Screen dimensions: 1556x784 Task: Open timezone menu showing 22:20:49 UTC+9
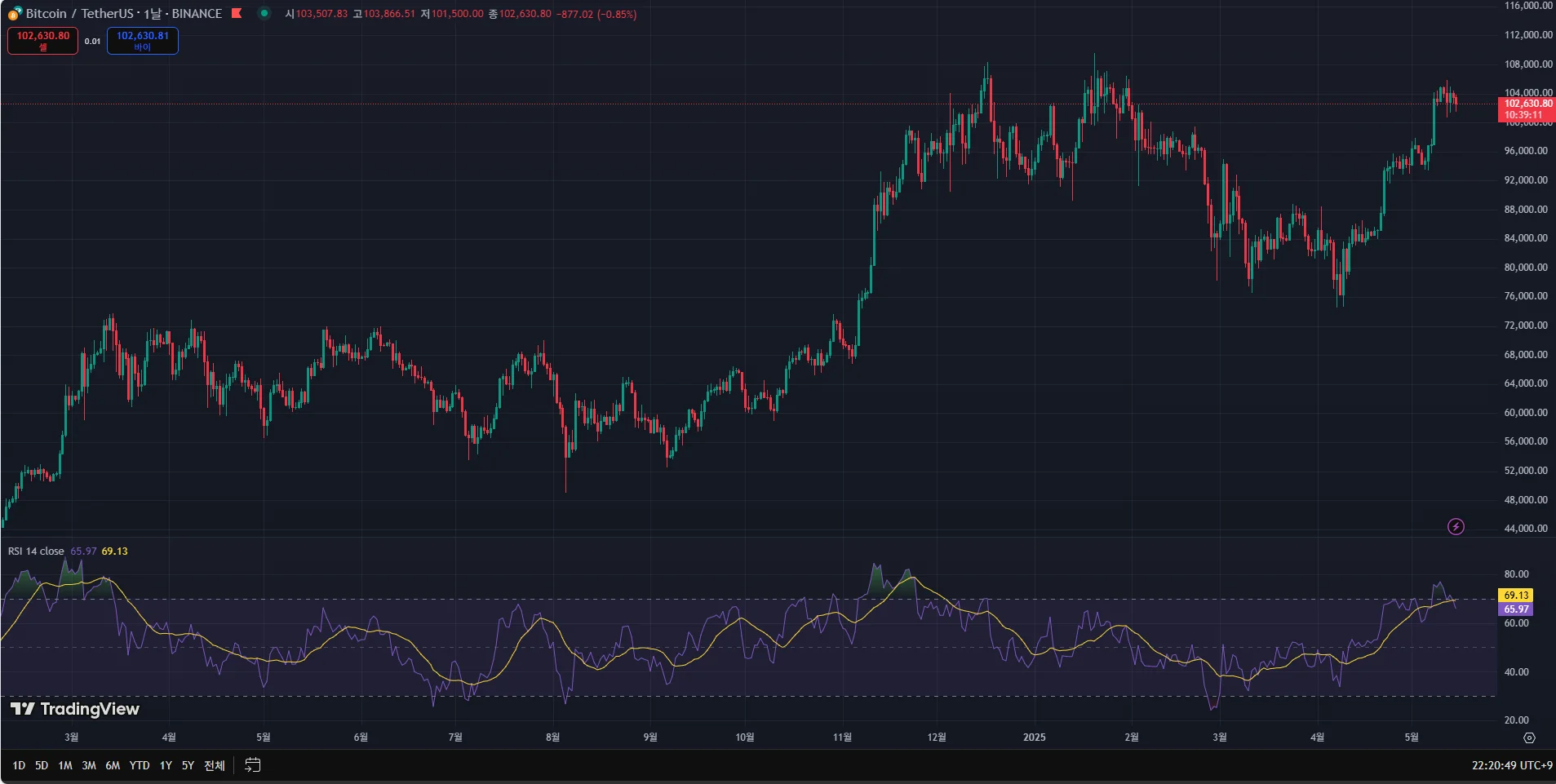pyautogui.click(x=1512, y=765)
